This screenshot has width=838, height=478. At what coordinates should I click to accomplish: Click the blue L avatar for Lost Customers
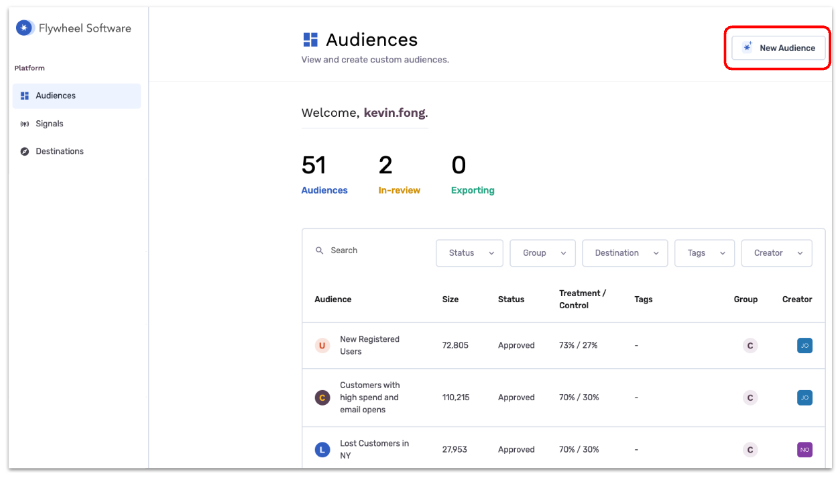(322, 450)
